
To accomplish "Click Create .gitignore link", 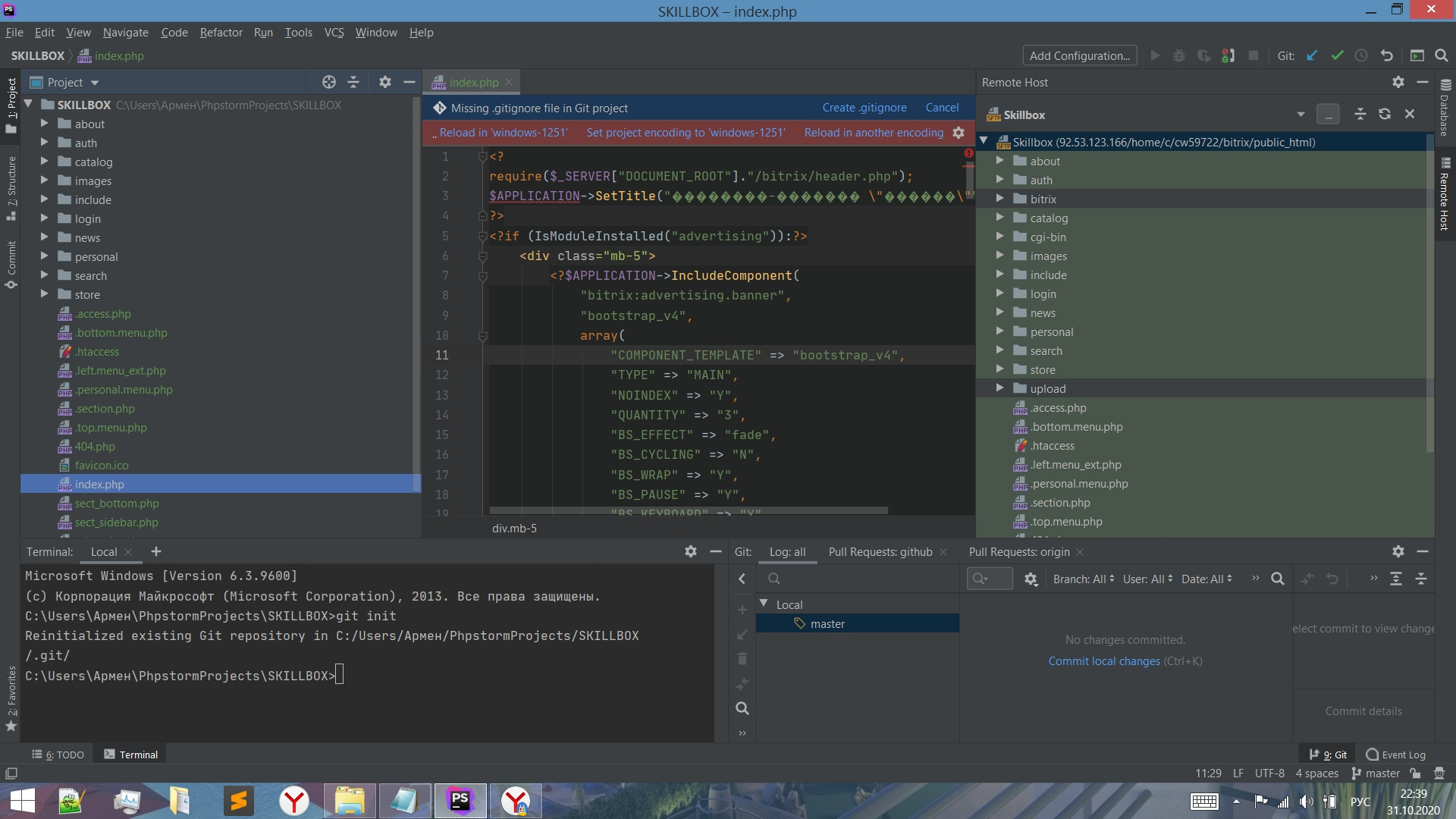I will (x=864, y=108).
